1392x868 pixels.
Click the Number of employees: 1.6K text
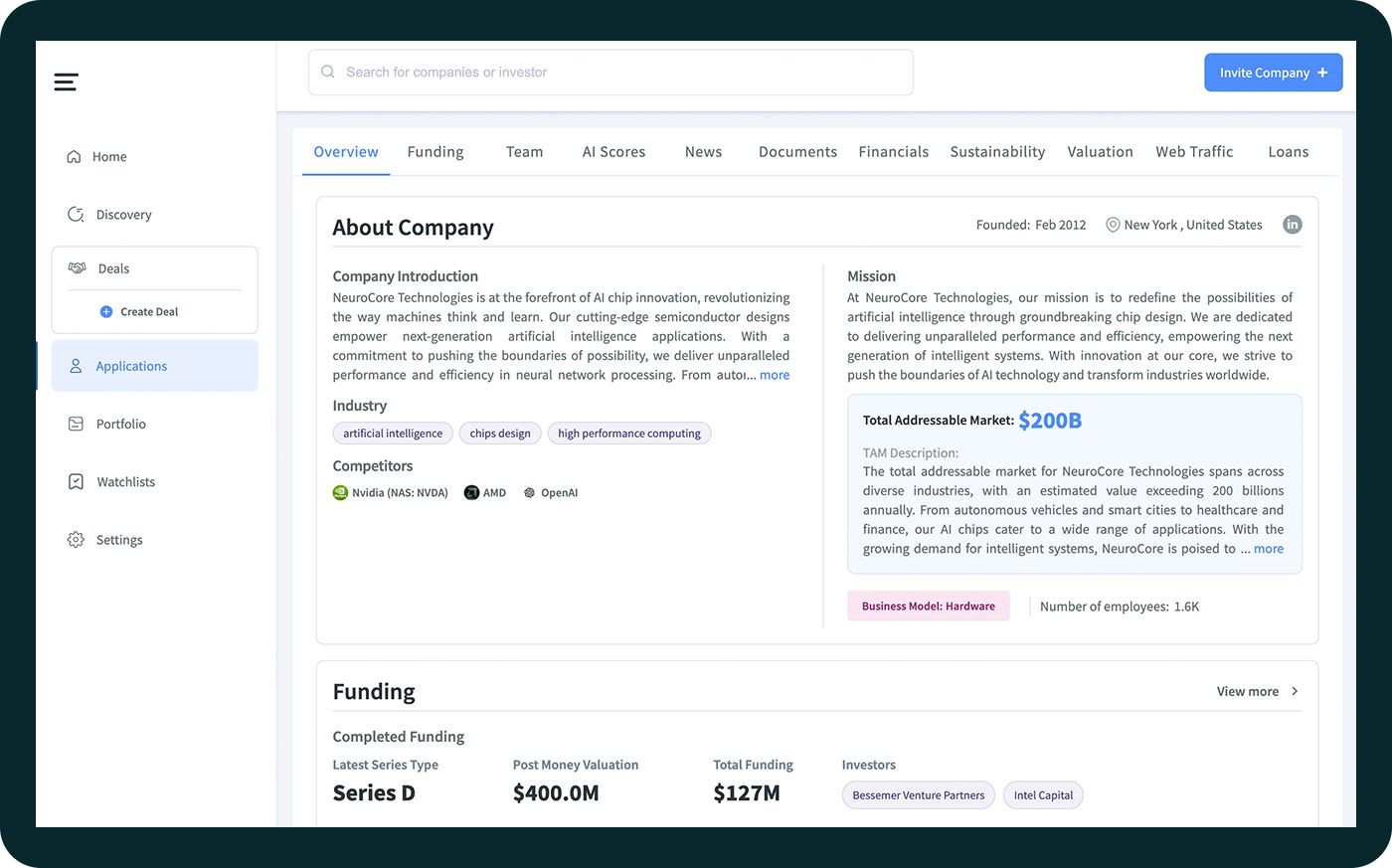click(x=1120, y=607)
